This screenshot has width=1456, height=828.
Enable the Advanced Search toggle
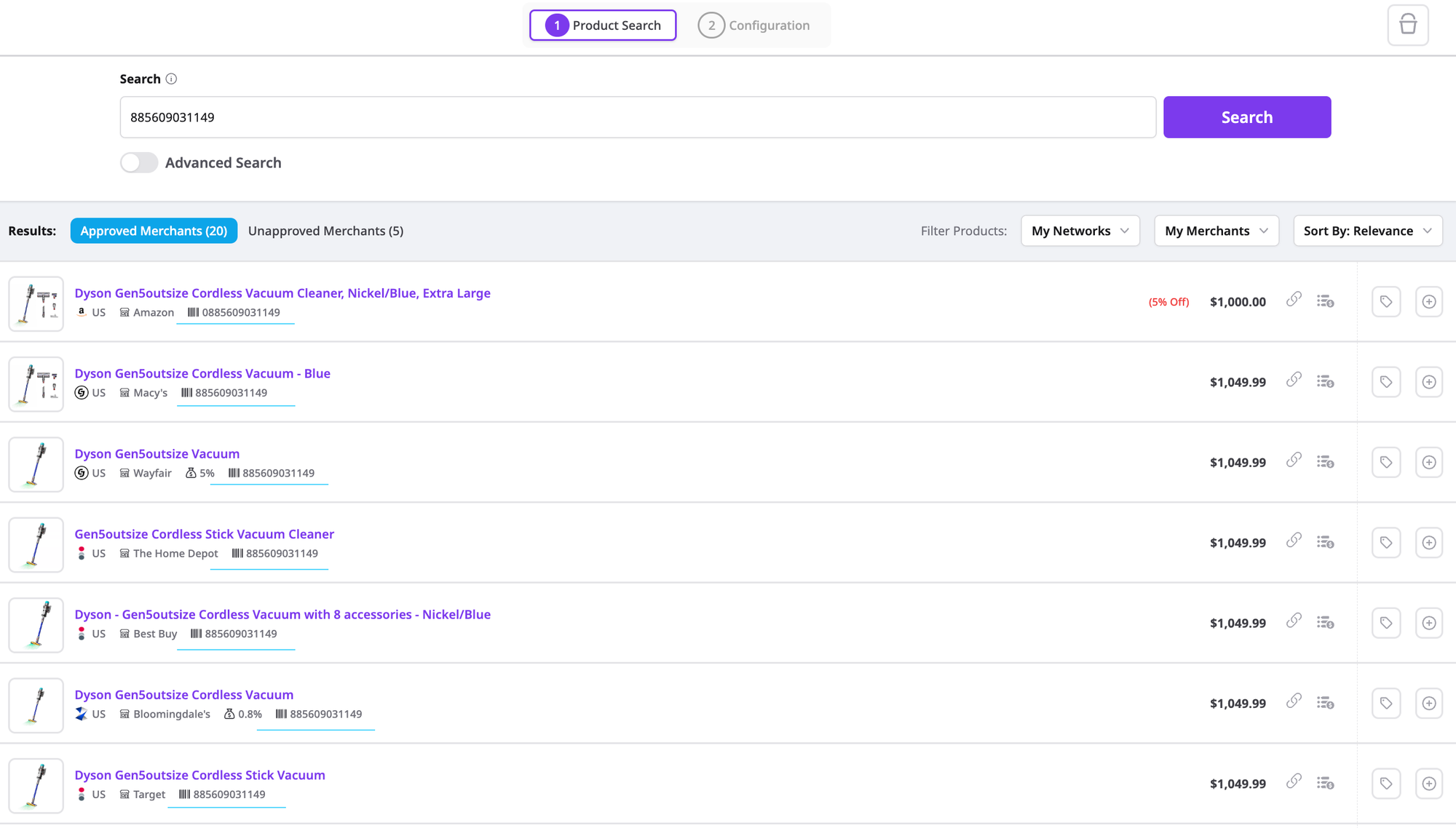139,162
